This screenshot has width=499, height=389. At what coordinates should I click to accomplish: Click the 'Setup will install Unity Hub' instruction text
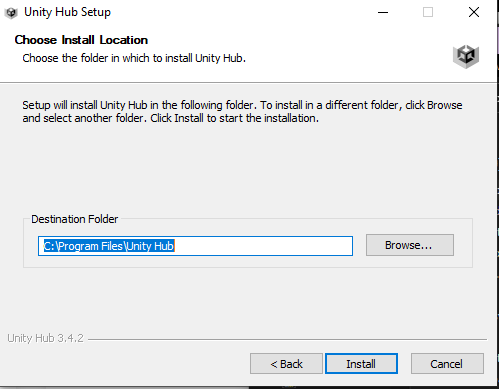click(x=242, y=105)
